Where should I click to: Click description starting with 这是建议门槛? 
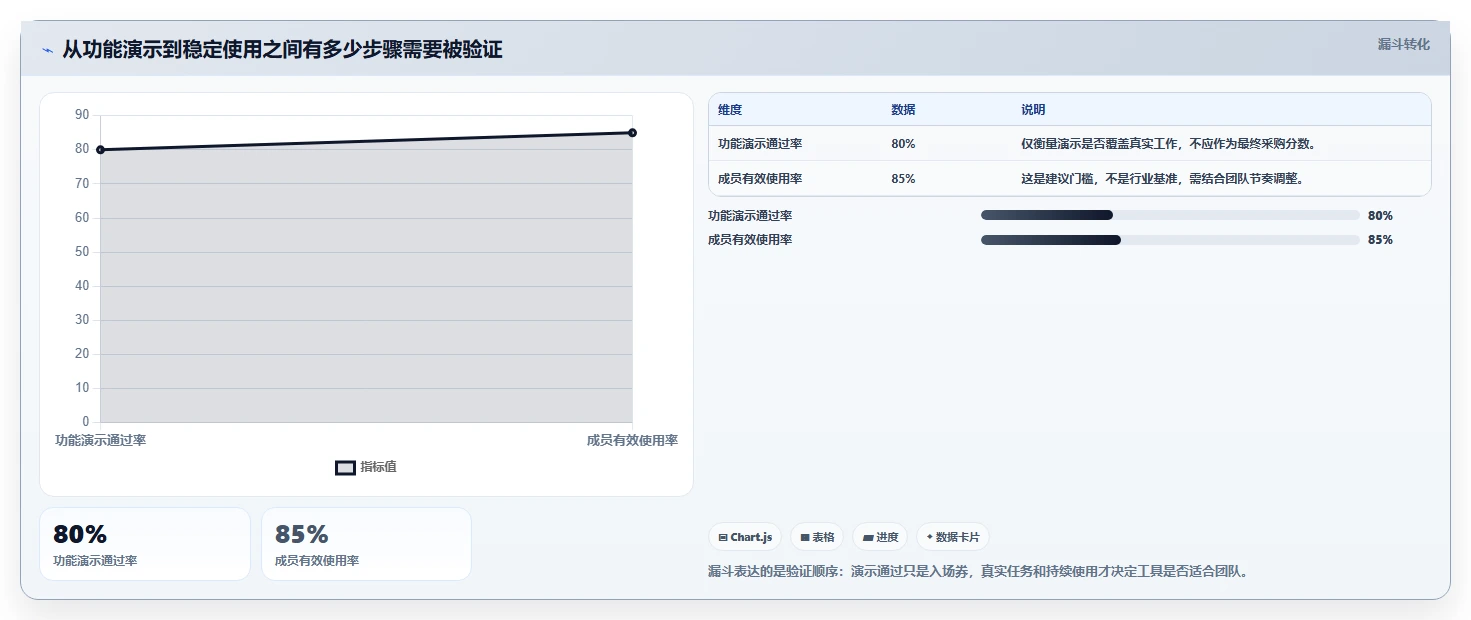point(1163,179)
